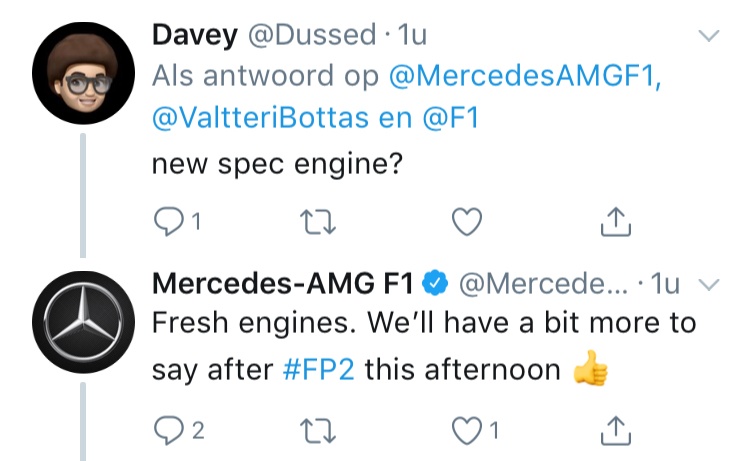
Task: Reply to Mercedes-AMG F1 tweet
Action: [165, 430]
